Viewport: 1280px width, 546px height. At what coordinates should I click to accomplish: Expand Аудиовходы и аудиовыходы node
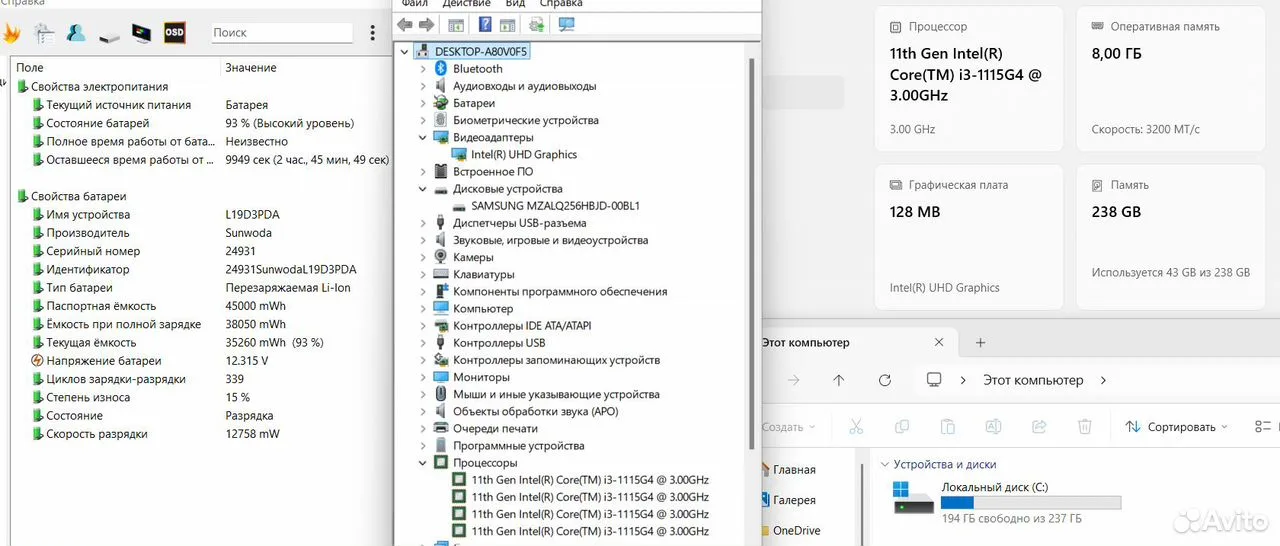tap(423, 86)
